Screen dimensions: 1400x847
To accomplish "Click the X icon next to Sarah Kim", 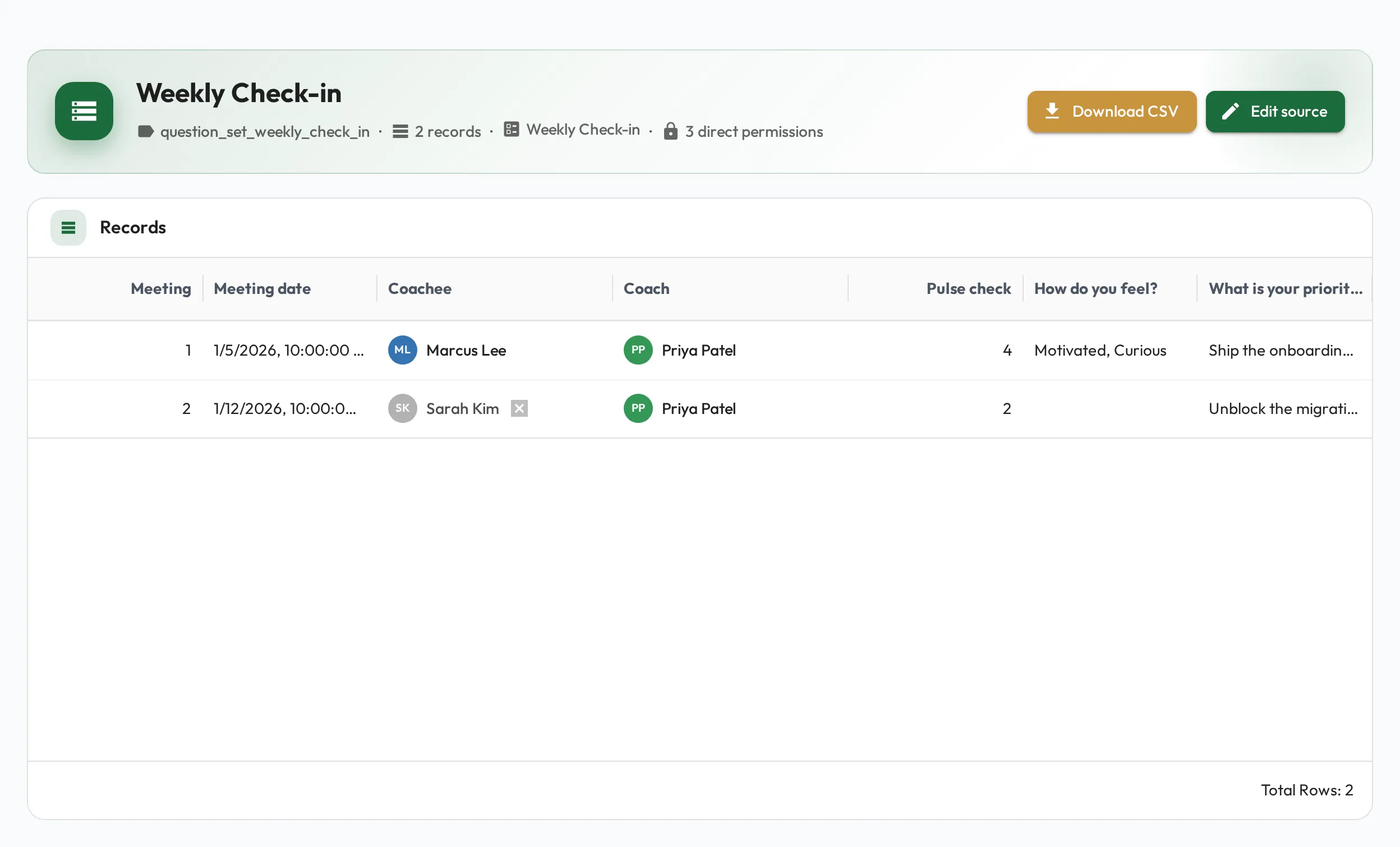I will pos(519,408).
